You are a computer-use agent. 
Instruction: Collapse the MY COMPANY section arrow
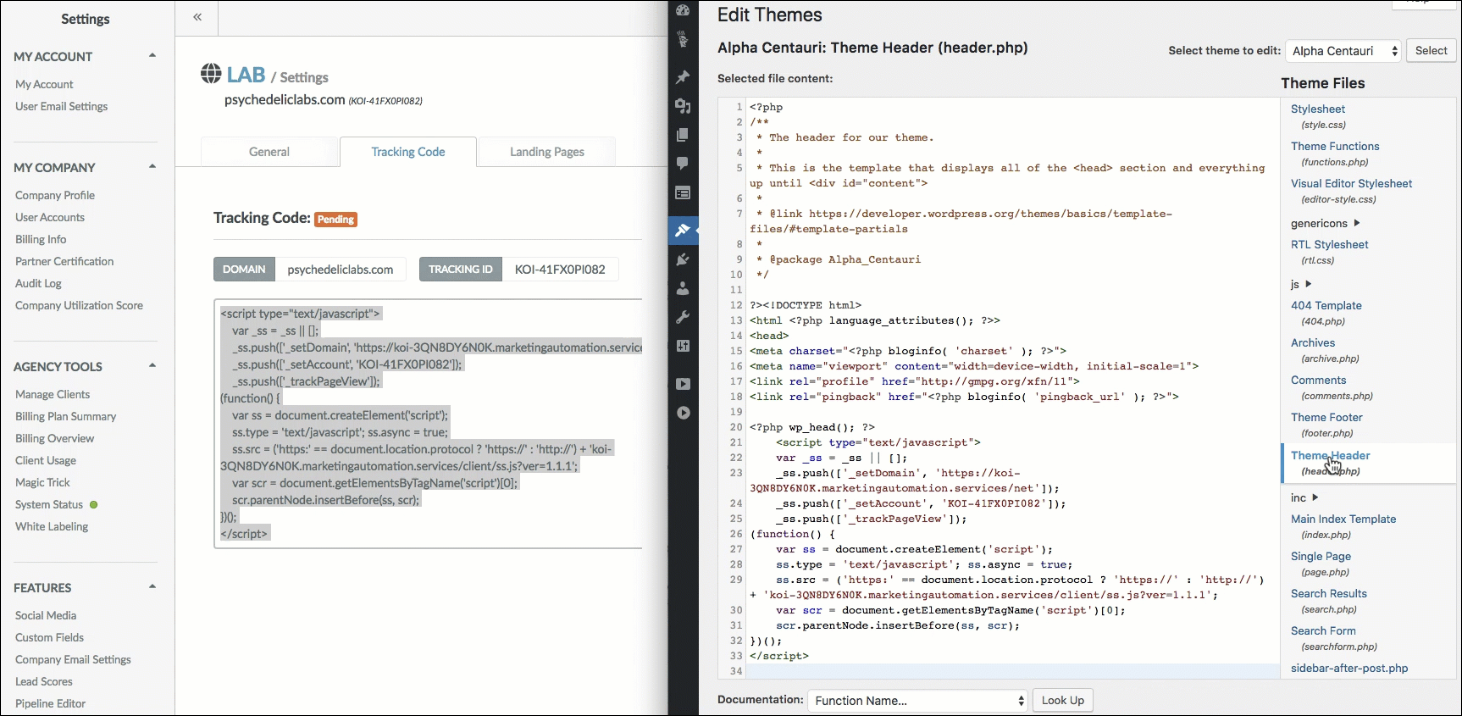(x=152, y=167)
